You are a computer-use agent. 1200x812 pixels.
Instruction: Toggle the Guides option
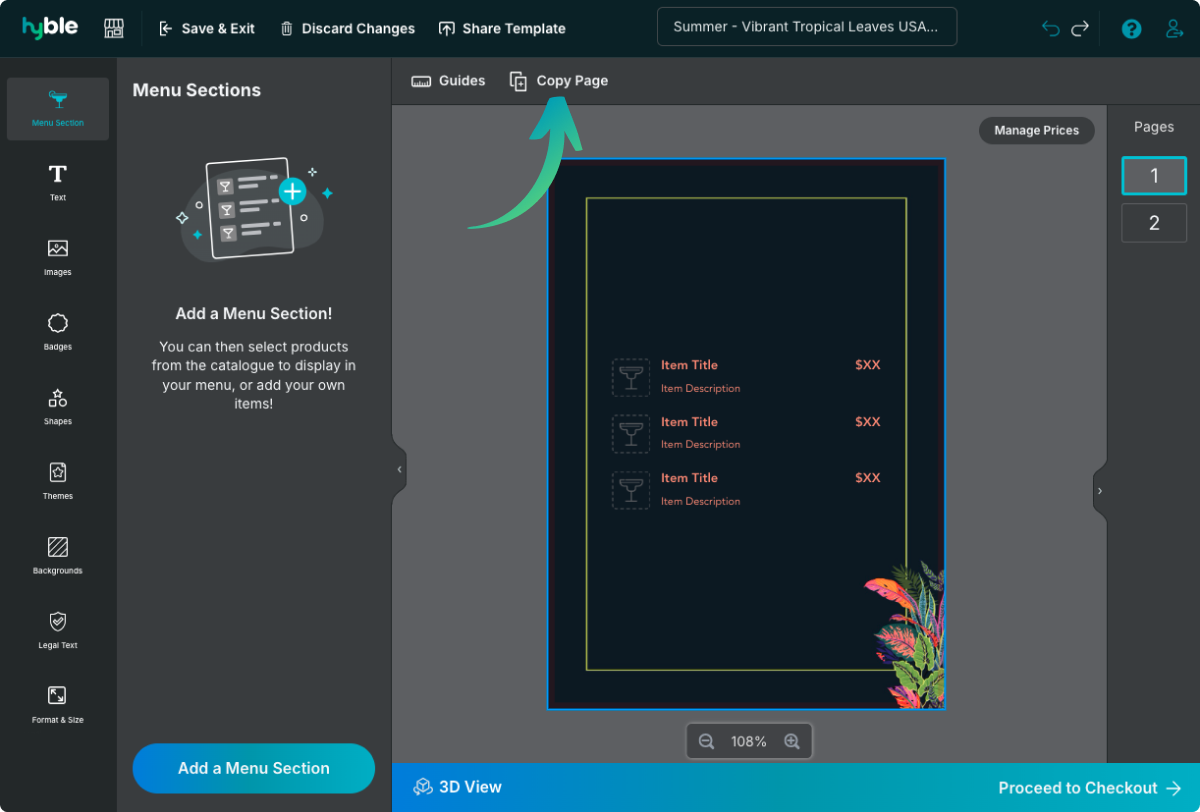(448, 81)
